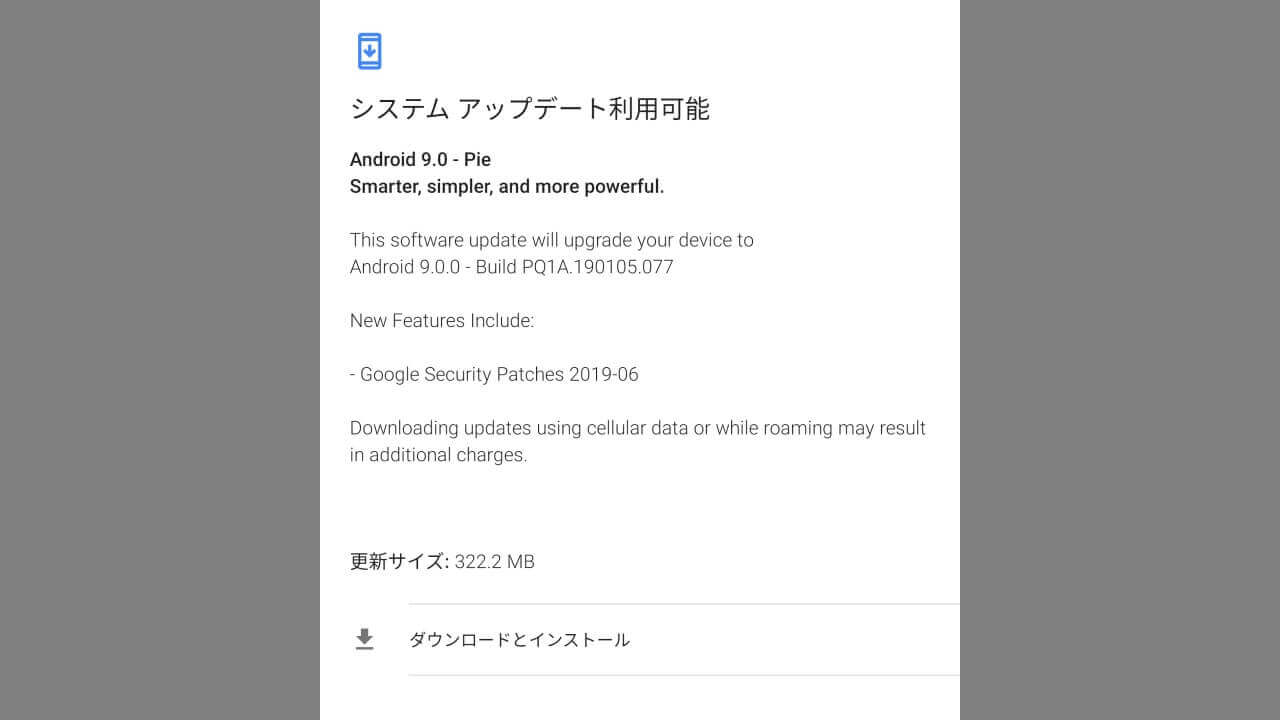Tap ダウンロードとインストール button
Image resolution: width=1280 pixels, height=720 pixels.
pyautogui.click(x=640, y=640)
